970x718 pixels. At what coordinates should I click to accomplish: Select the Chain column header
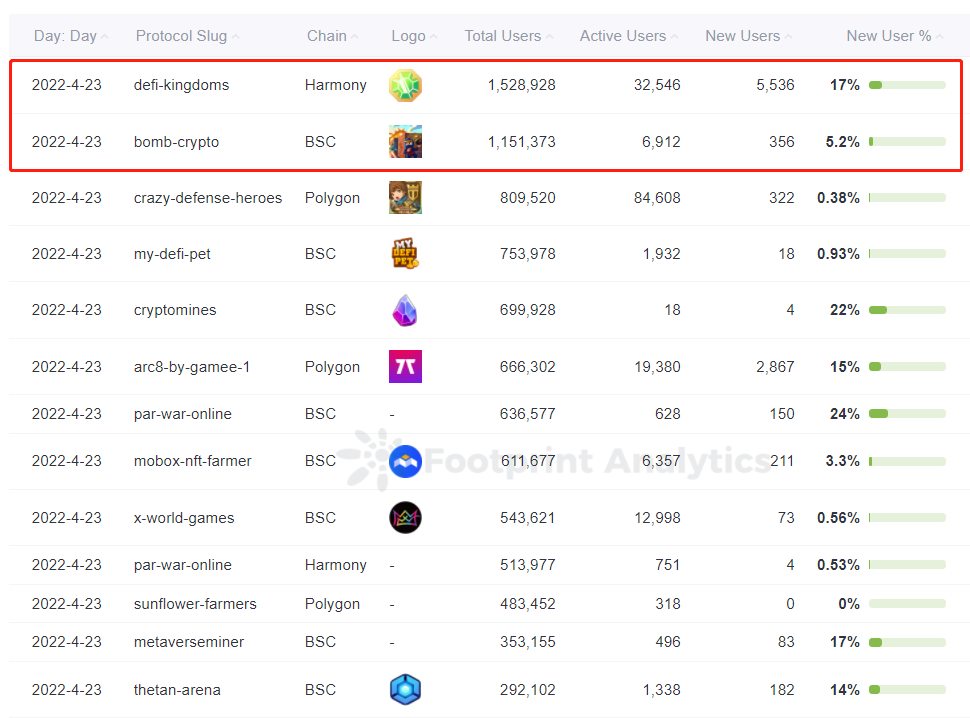point(326,36)
